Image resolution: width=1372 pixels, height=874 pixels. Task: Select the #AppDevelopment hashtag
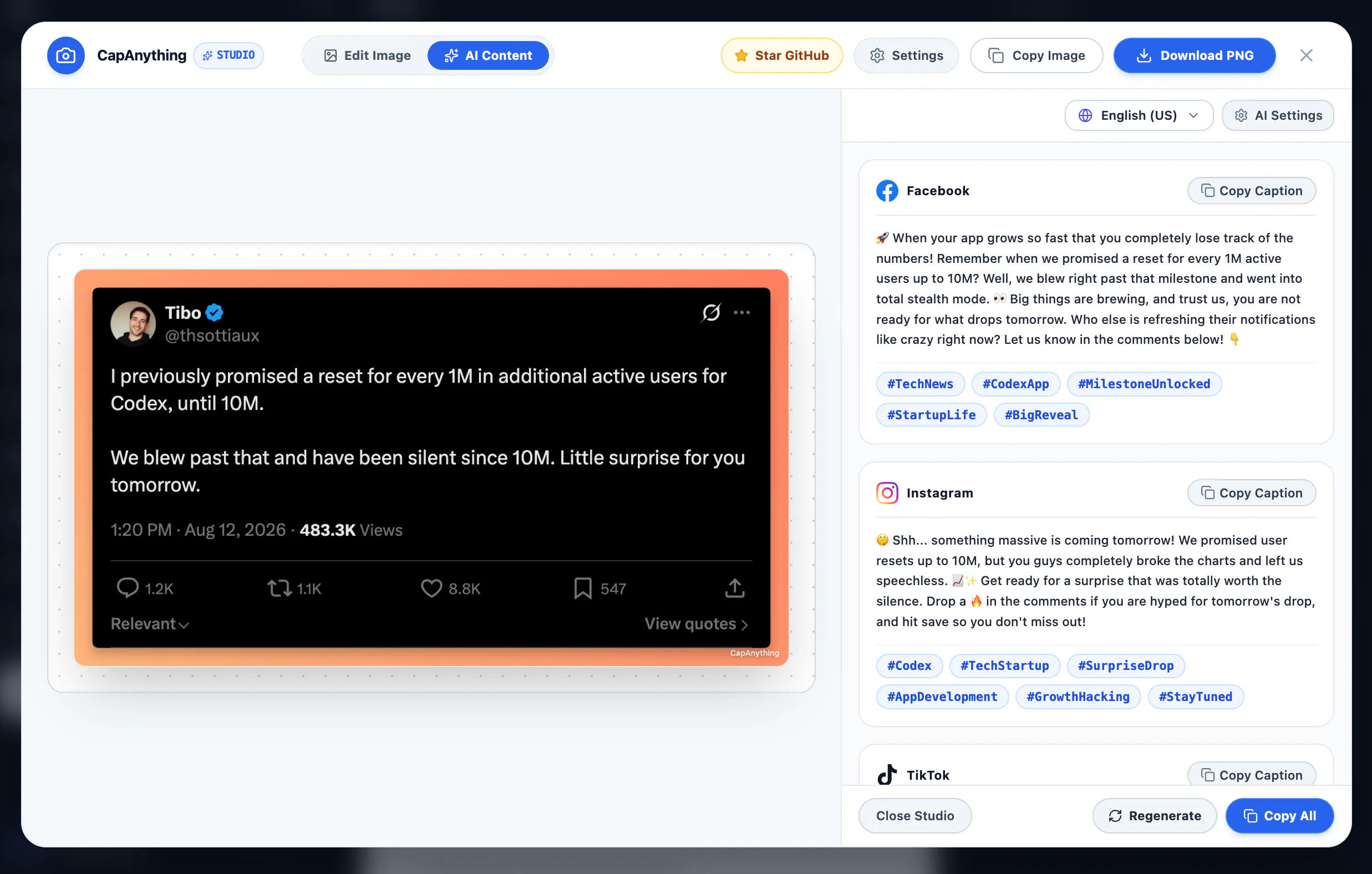(x=942, y=696)
